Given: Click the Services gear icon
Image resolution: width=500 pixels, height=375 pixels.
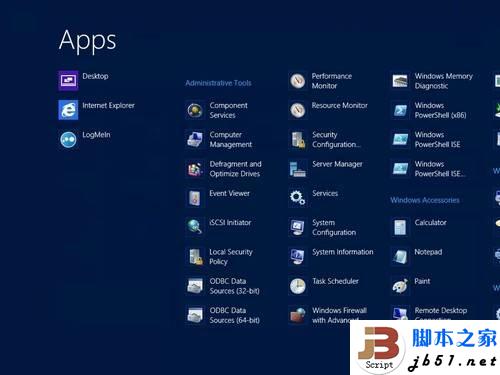Looking at the screenshot, I should point(297,198).
